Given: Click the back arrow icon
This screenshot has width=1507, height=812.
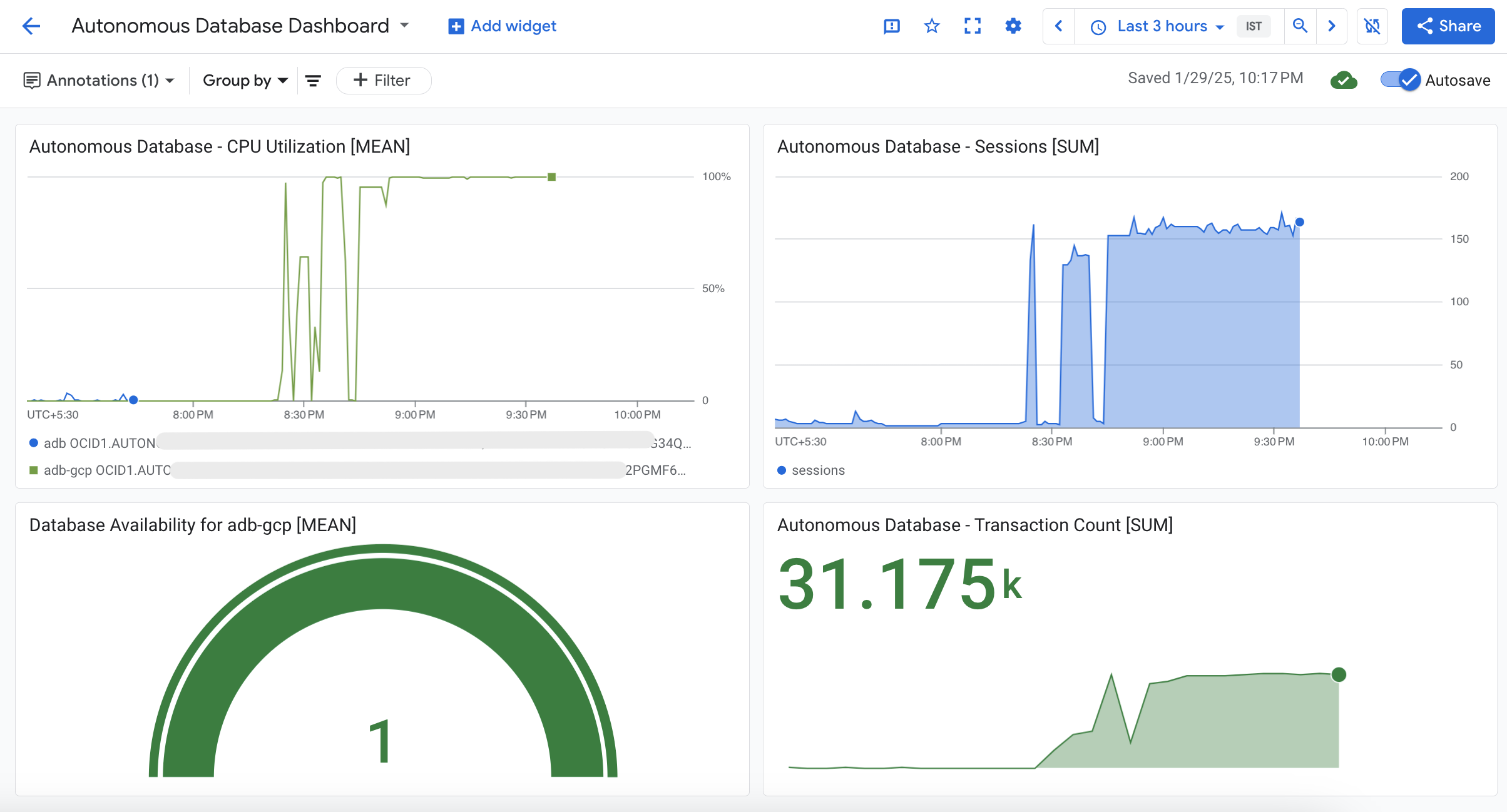Looking at the screenshot, I should point(31,26).
